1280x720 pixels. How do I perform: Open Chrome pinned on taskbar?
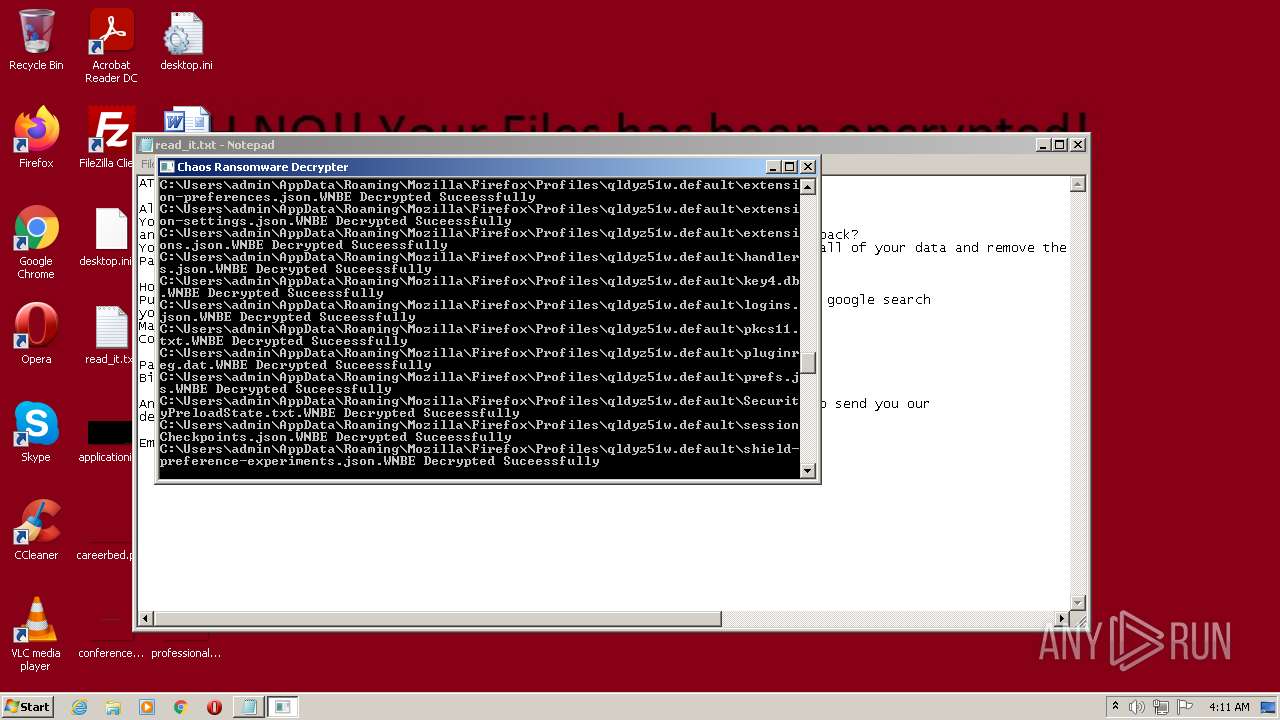[180, 707]
